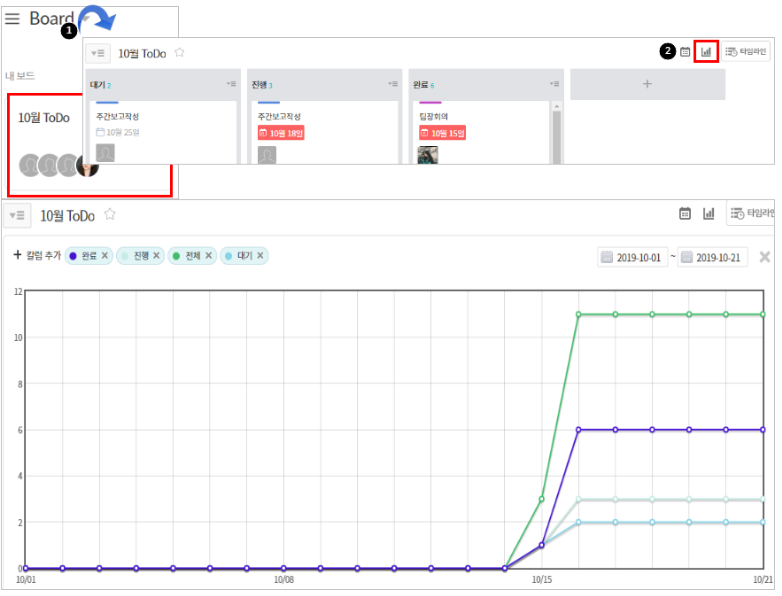Open the 대기 column options menu
The image size is (782, 596).
click(x=230, y=85)
